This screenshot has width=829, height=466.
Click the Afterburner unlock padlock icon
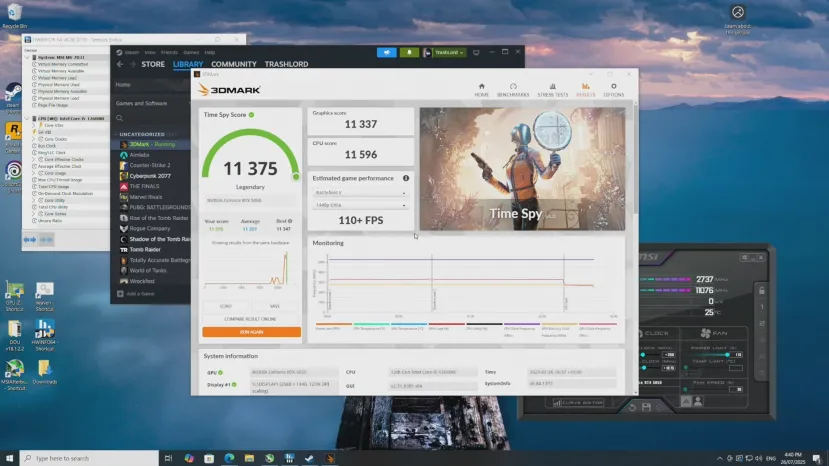coord(762,290)
